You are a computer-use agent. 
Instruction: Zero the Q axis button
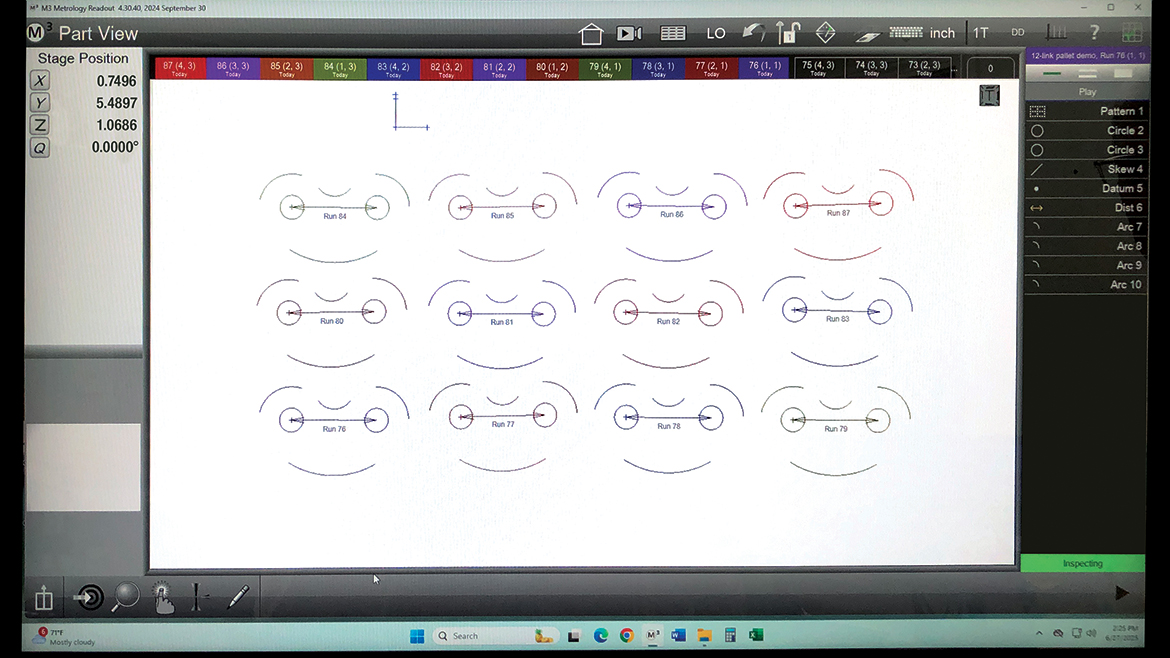coord(40,148)
